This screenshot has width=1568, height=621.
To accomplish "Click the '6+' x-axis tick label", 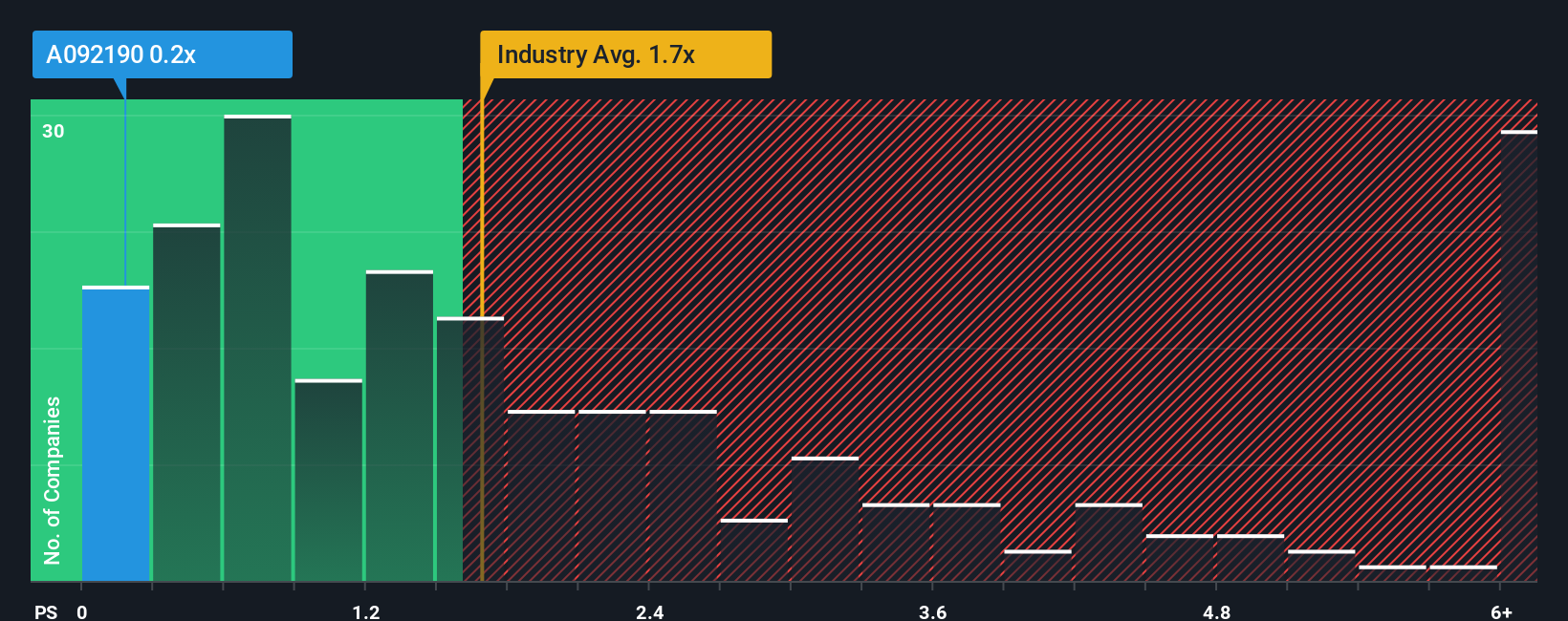I will click(1502, 611).
